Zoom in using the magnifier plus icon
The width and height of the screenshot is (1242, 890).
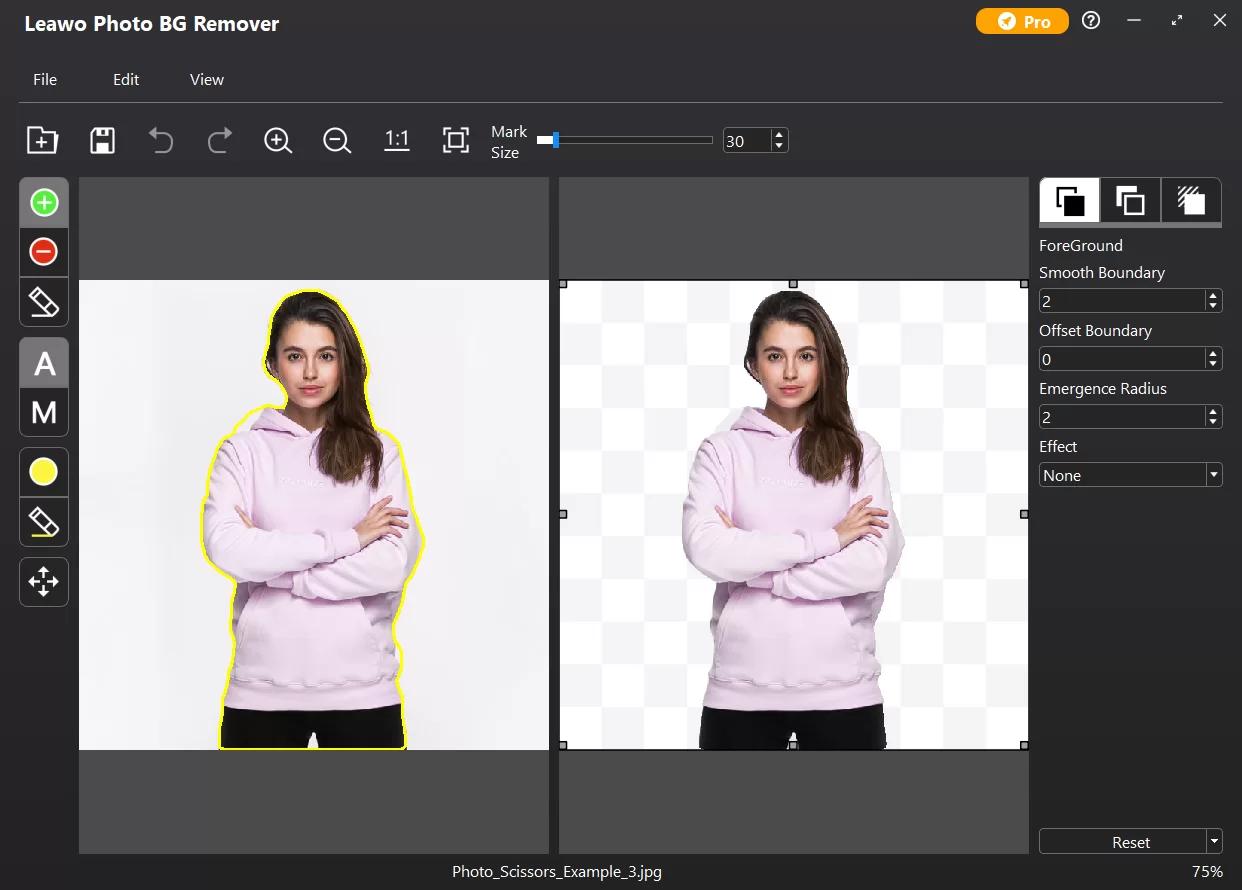pos(278,141)
